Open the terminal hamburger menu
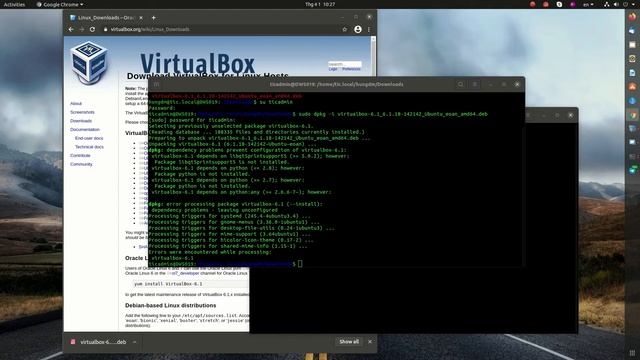 point(475,84)
